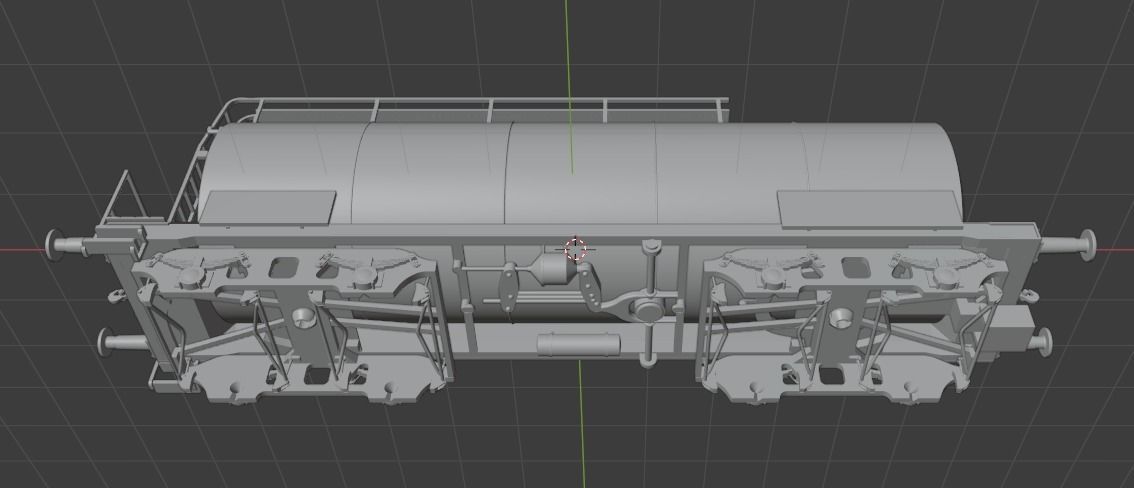Click the 3D cursor crosshair in viewport

(575, 249)
